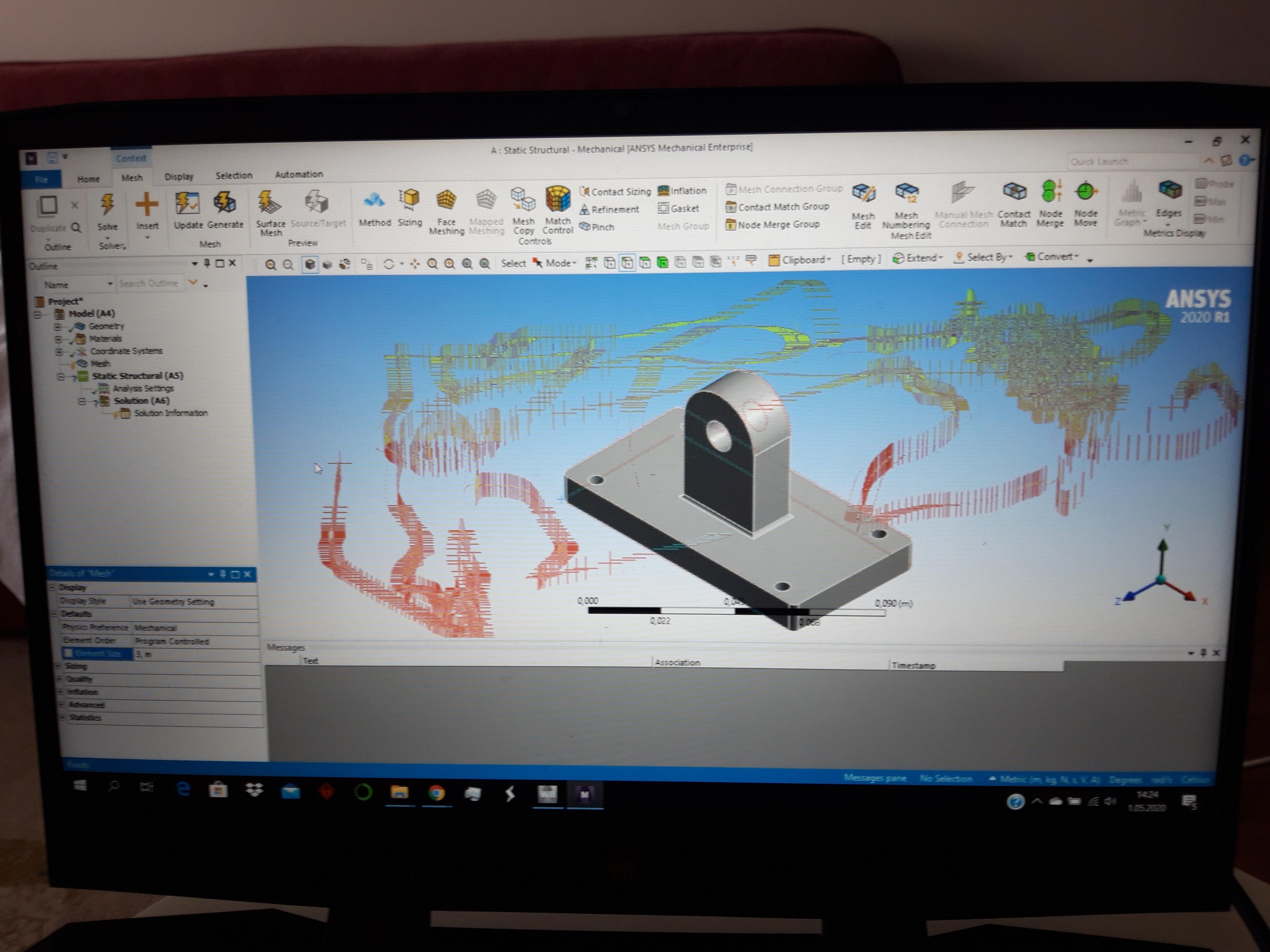Enable the Vertex selection filter
Screen dimensions: 1270x952
(x=609, y=263)
